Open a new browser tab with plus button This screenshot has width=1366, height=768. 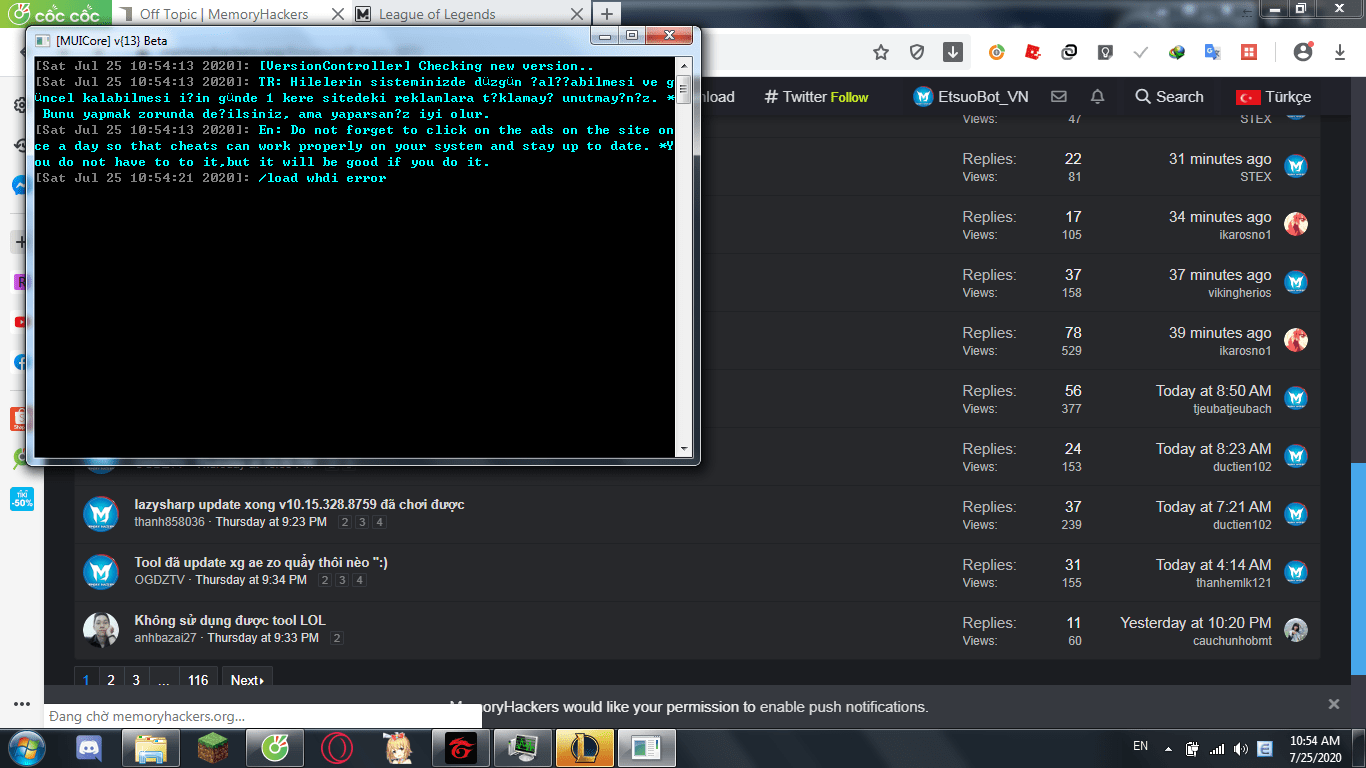click(606, 14)
